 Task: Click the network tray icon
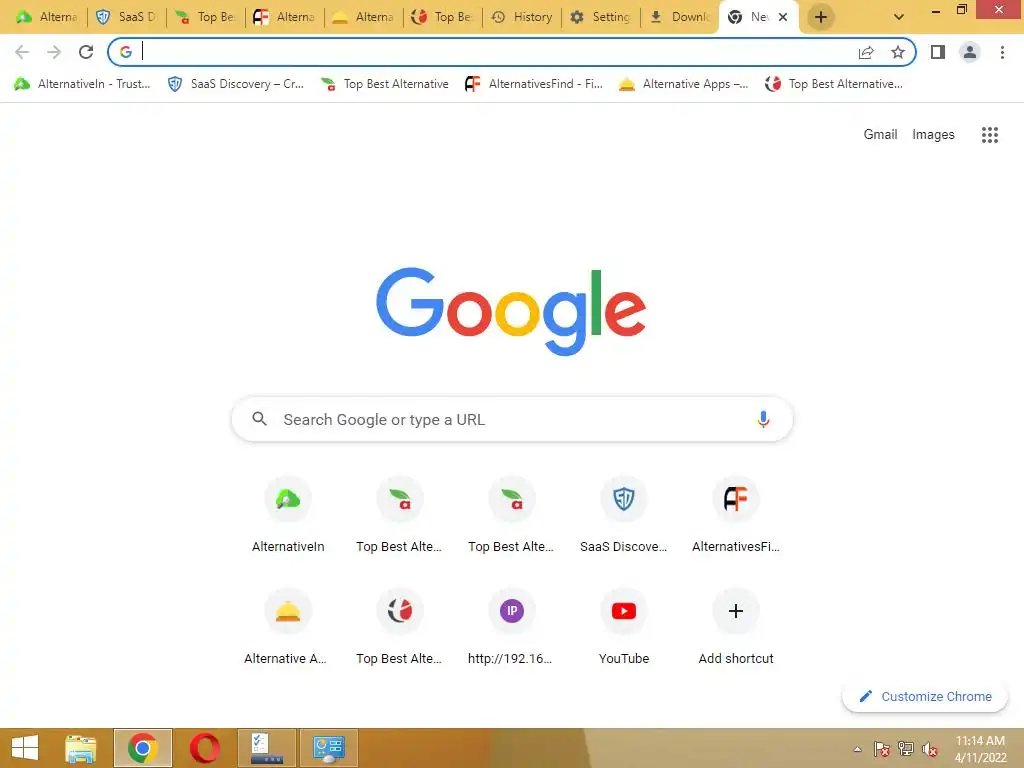[x=906, y=749]
